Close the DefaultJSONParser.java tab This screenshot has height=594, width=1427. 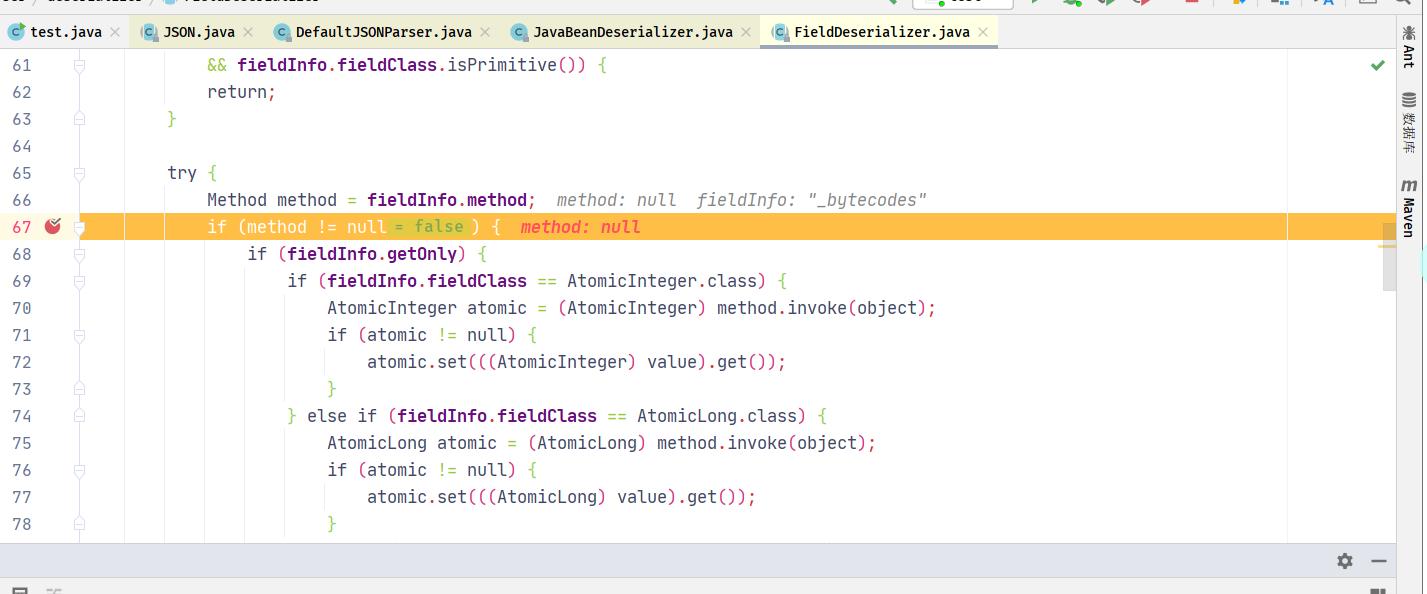pos(487,32)
